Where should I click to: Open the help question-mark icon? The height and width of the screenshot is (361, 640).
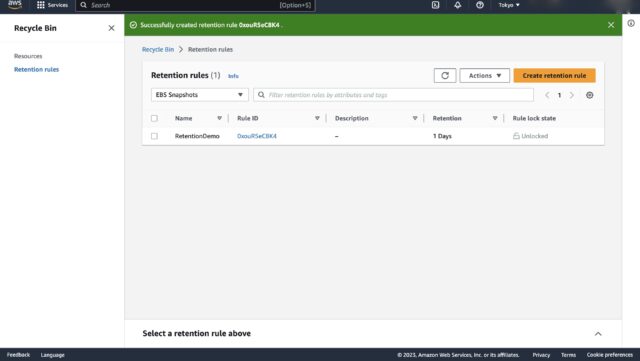(480, 5)
